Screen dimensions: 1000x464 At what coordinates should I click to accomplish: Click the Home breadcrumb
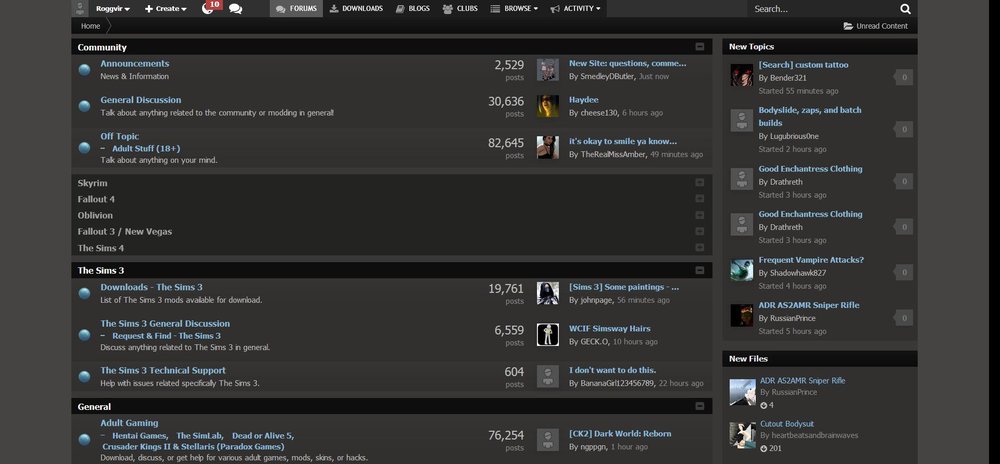pyautogui.click(x=91, y=26)
